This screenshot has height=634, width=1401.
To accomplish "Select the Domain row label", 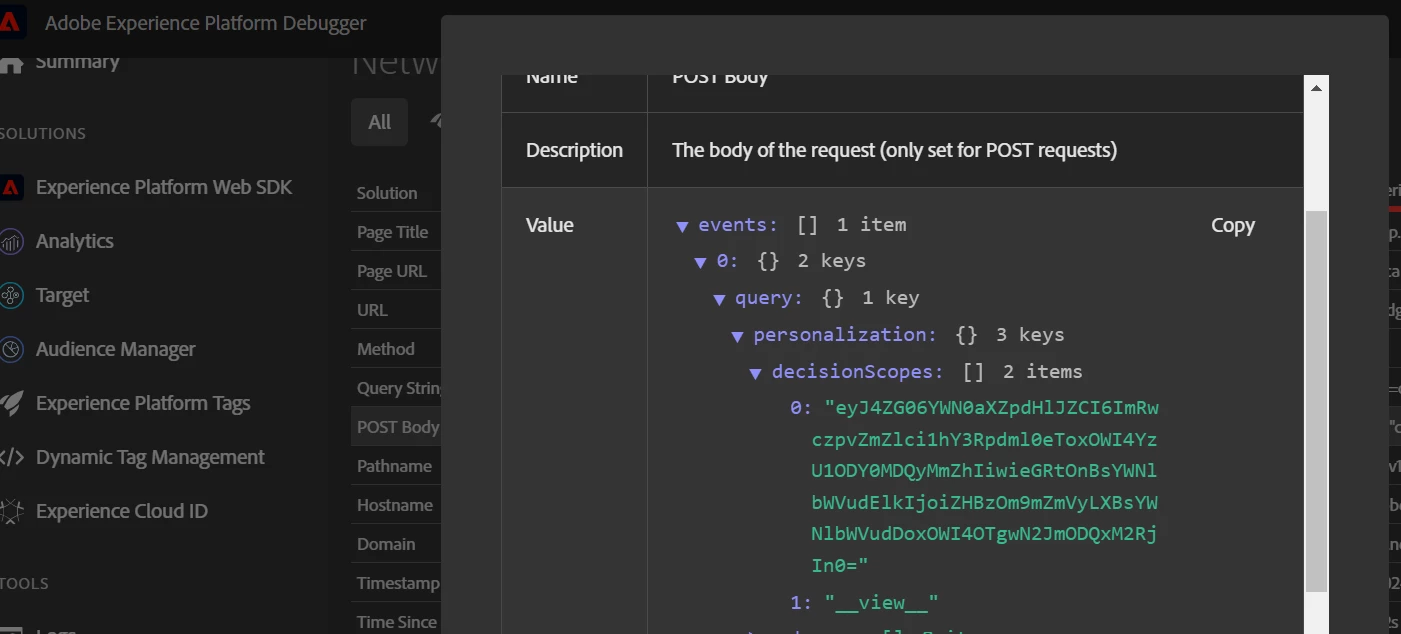I will click(386, 544).
